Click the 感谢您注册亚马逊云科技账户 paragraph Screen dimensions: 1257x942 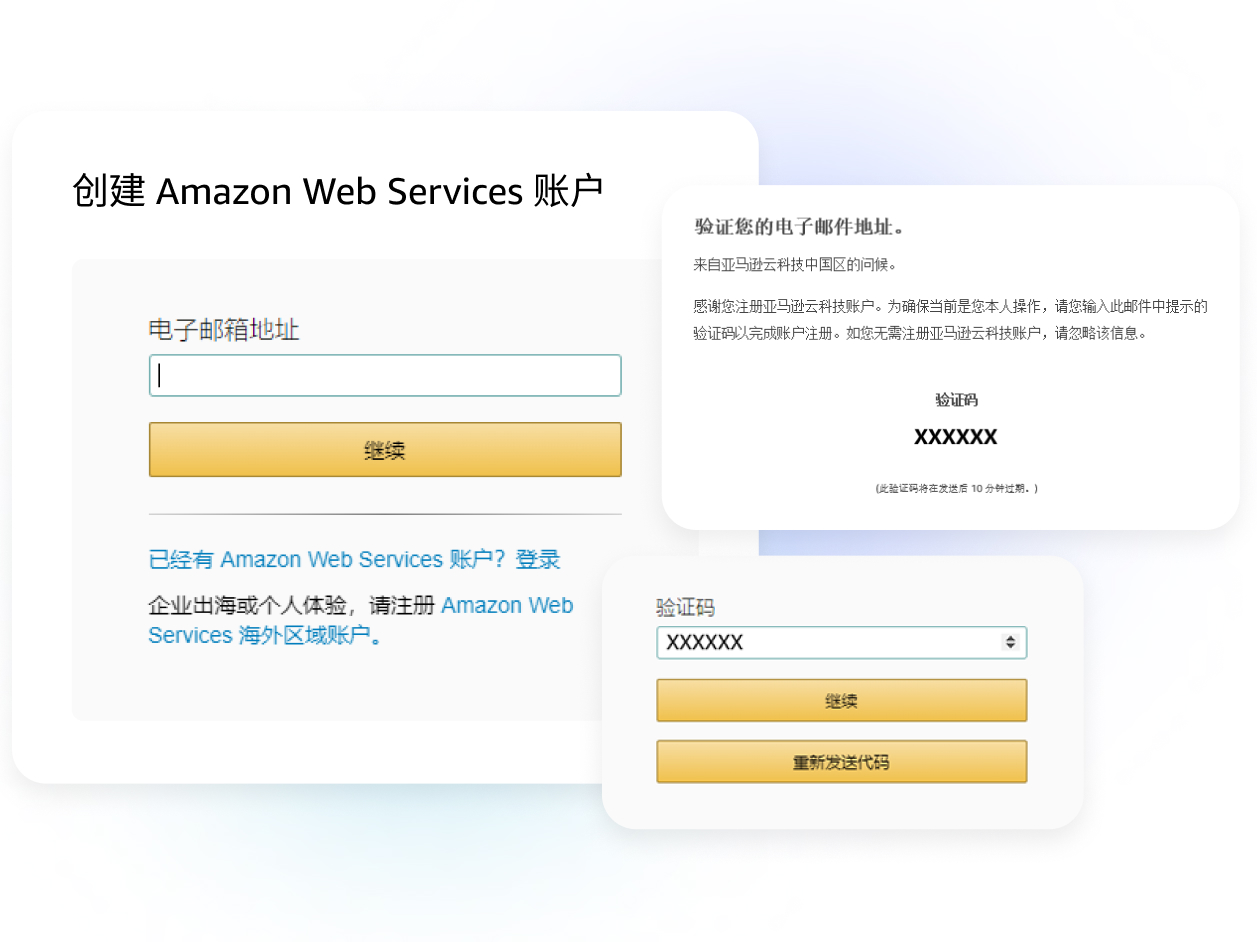950,319
